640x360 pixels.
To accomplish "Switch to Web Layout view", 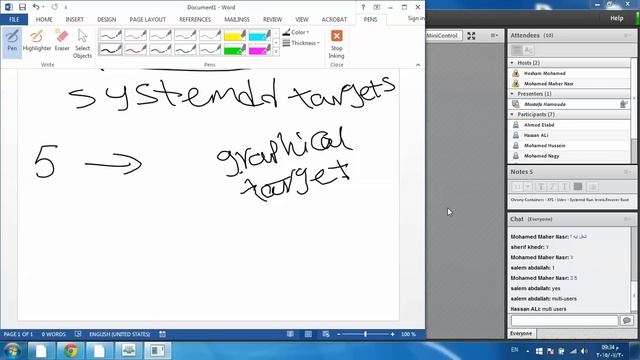I will [x=326, y=334].
